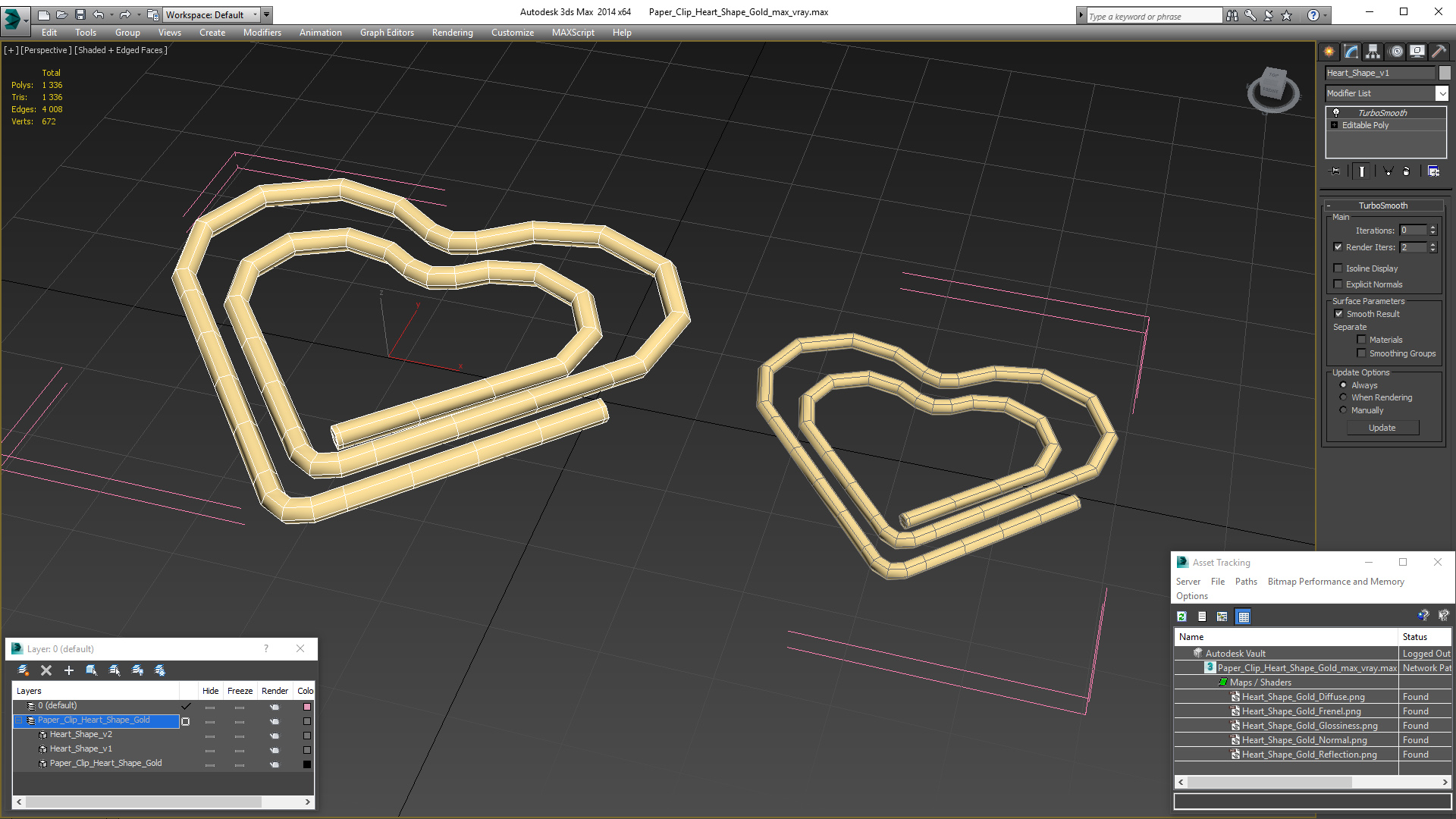This screenshot has width=1456, height=819.
Task: Create a new scene with New icon
Action: (43, 14)
